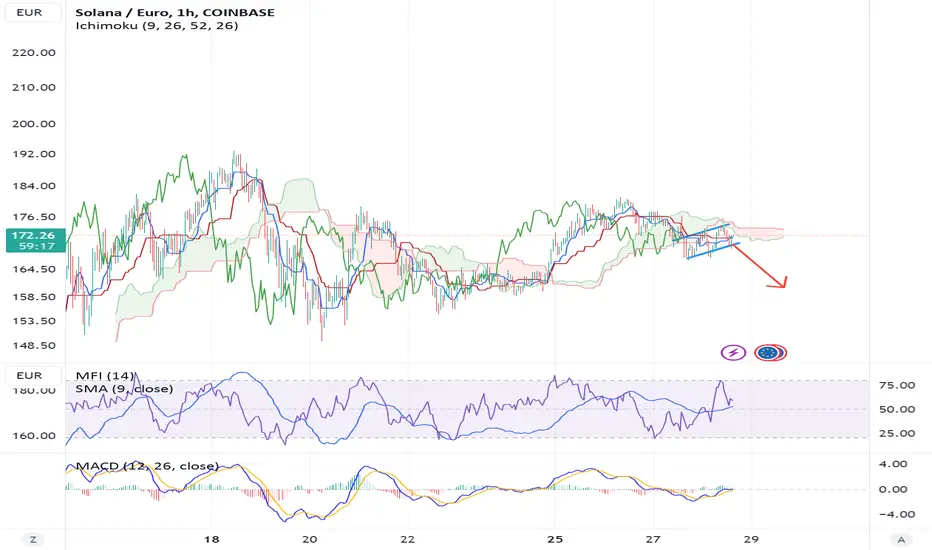Click the 210.00 price axis label
This screenshot has height=550, width=932.
coord(34,87)
